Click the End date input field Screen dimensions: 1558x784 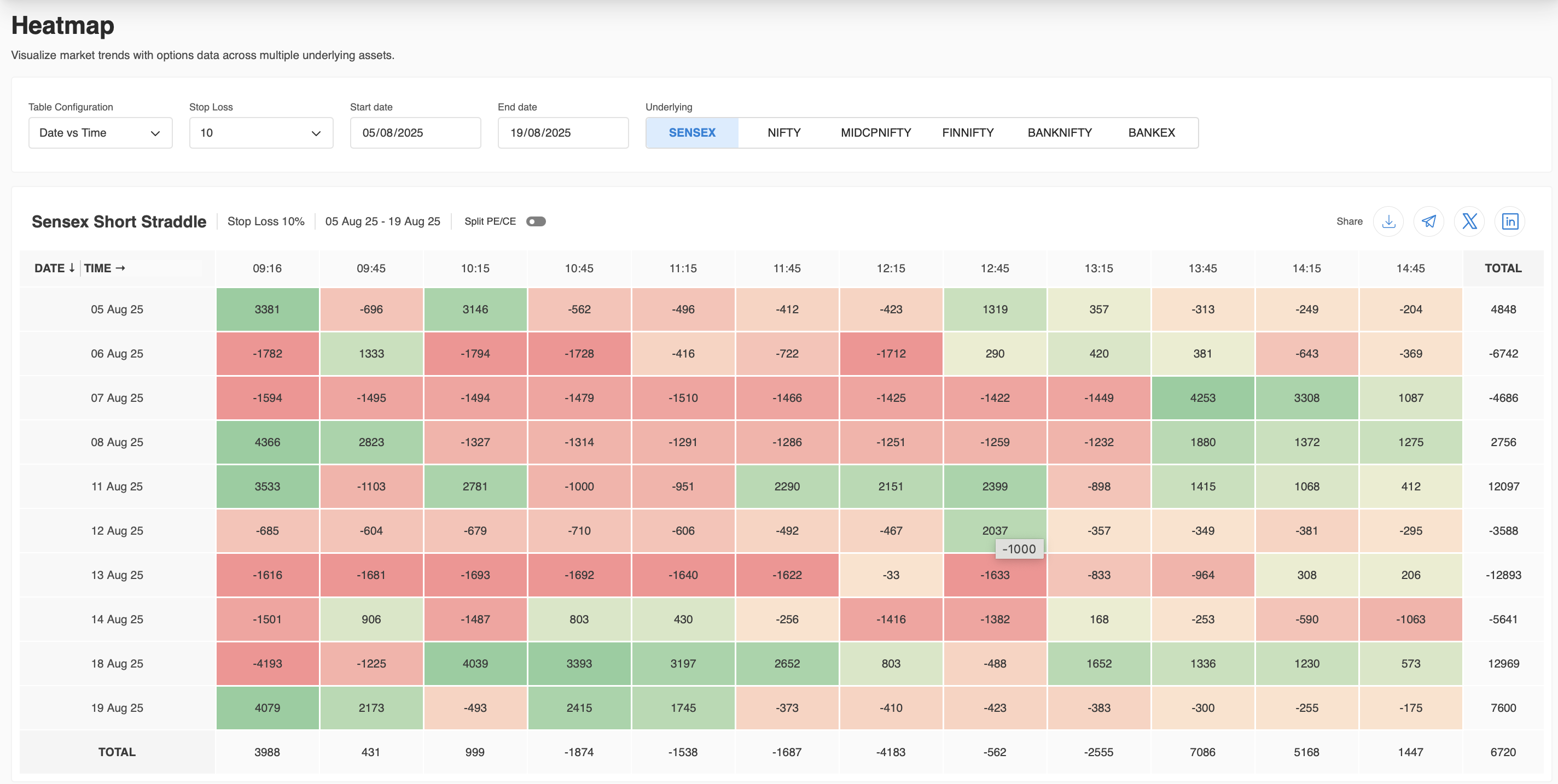562,132
